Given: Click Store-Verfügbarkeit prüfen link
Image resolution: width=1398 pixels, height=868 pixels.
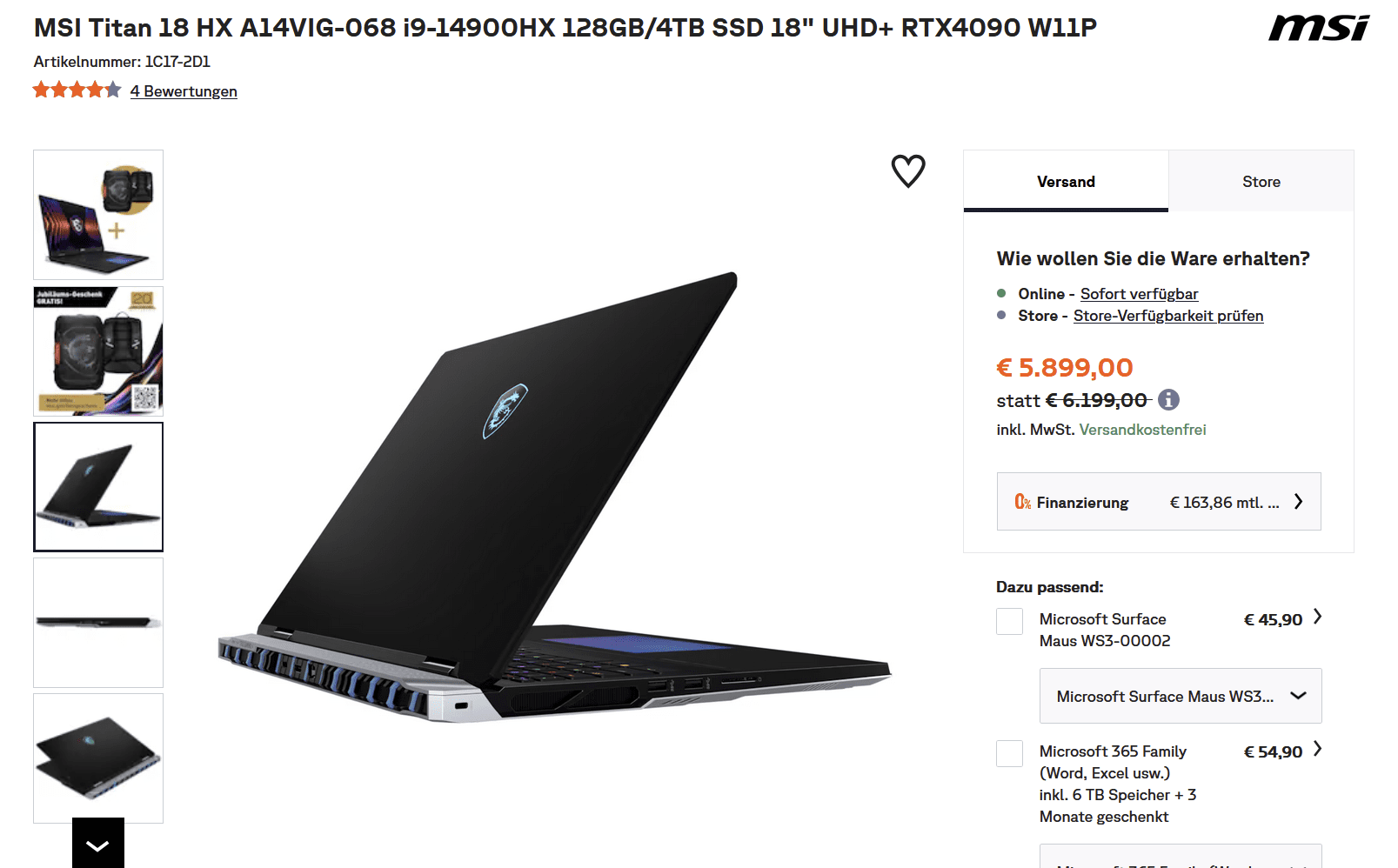Looking at the screenshot, I should [1168, 316].
